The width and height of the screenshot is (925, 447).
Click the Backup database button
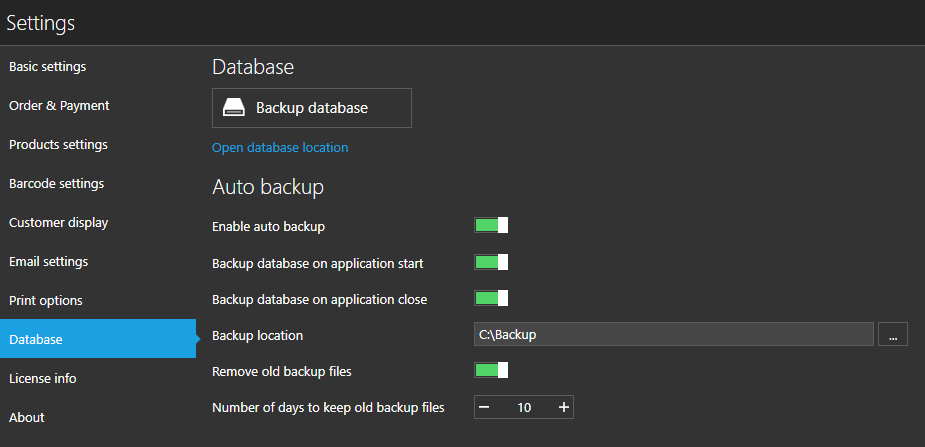[x=311, y=108]
